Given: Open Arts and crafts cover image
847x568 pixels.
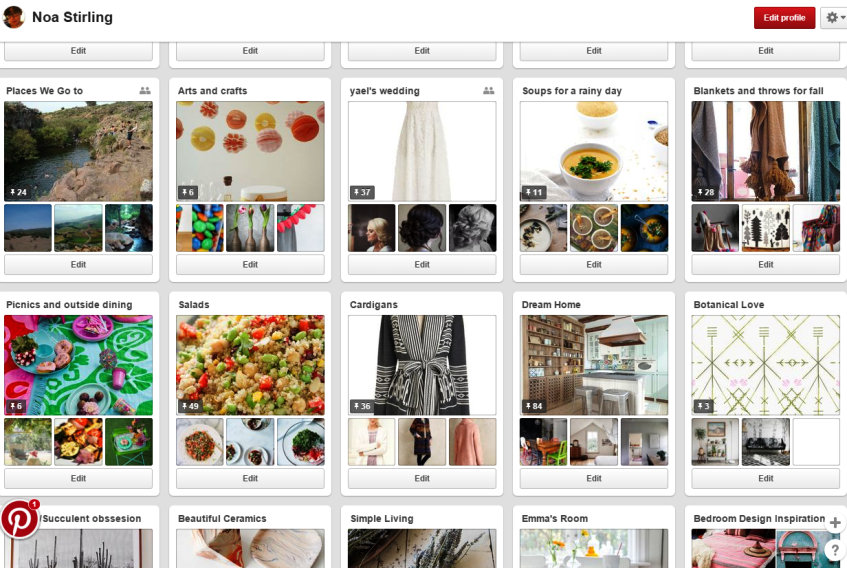Looking at the screenshot, I should [x=250, y=151].
